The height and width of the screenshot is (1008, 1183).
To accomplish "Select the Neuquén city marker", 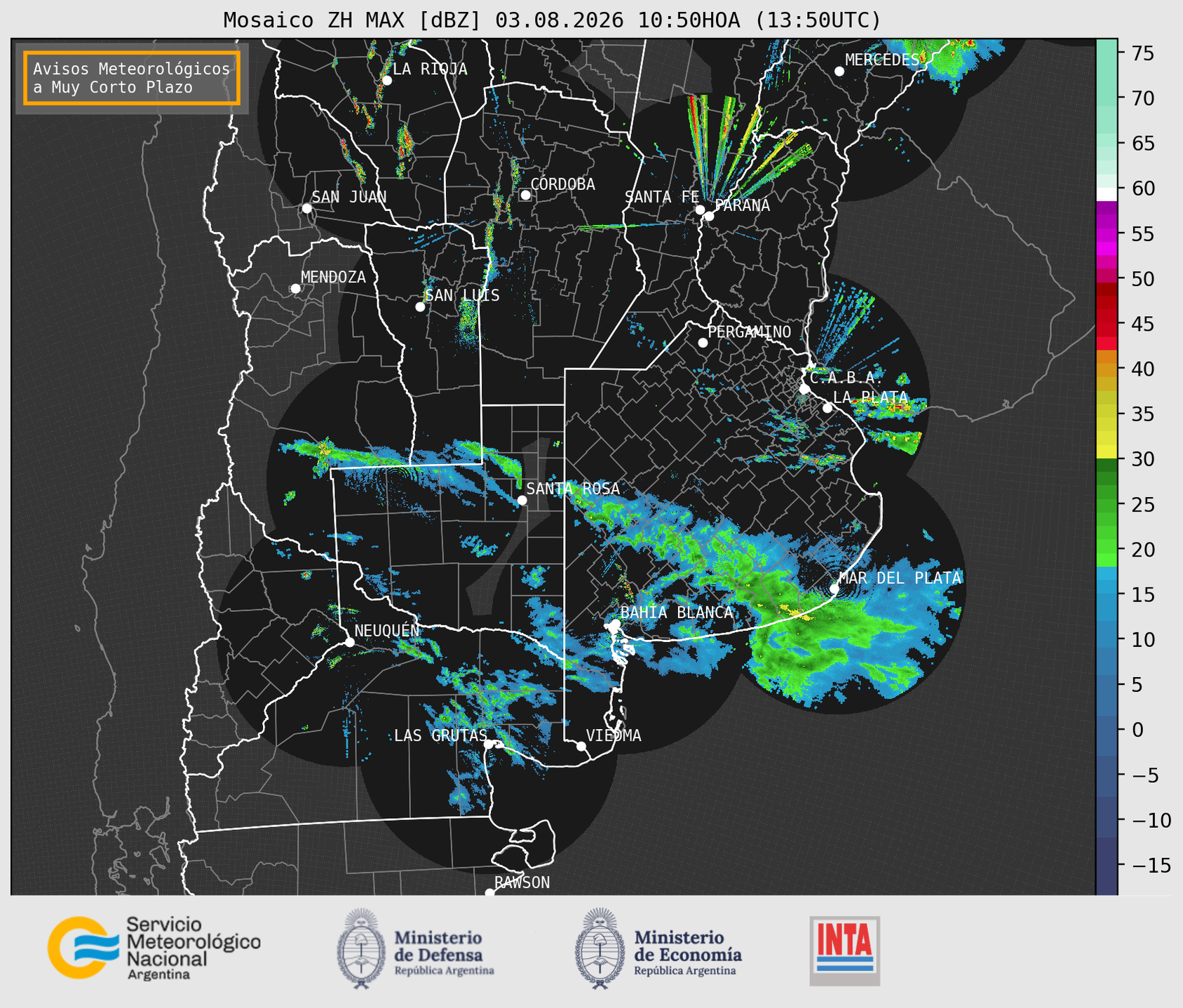I will tap(349, 642).
